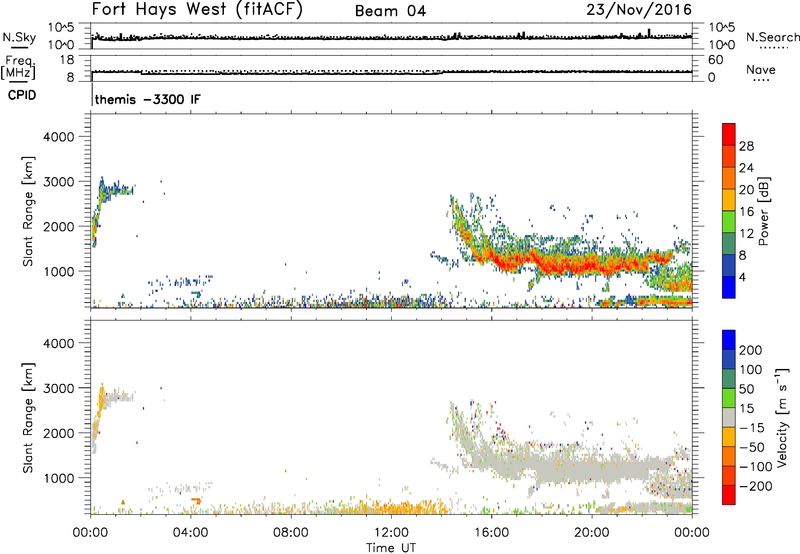Click the 'Nave' legend label
The height and width of the screenshot is (554, 800).
760,69
